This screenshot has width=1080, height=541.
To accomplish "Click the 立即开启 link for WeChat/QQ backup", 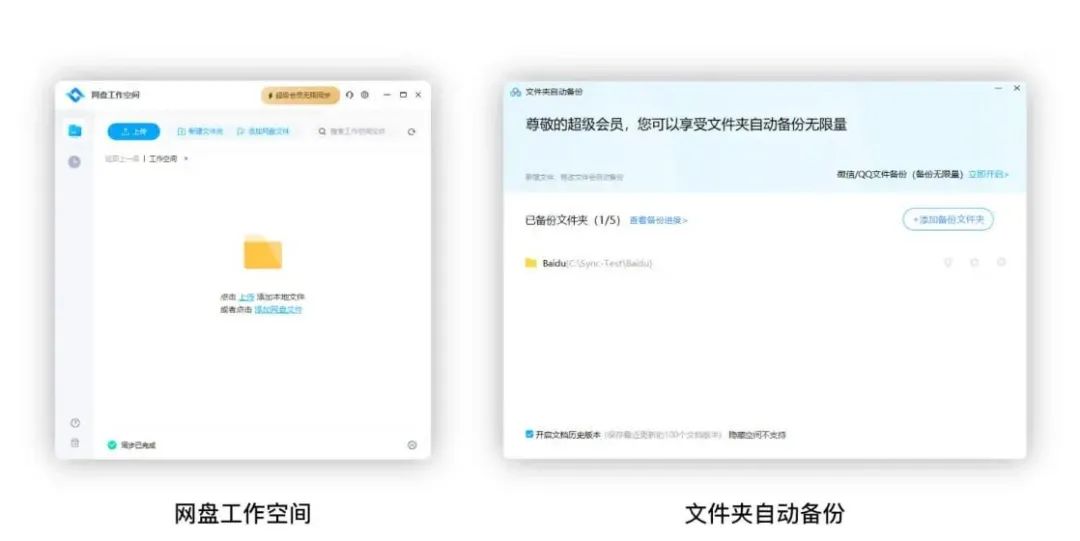I will 988,174.
